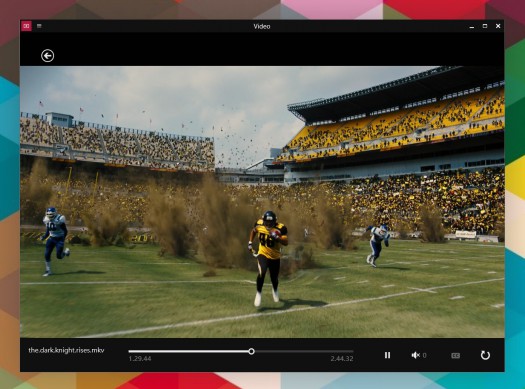The height and width of the screenshot is (389, 525).
Task: Unmute audio via the muted speaker icon
Action: click(416, 355)
